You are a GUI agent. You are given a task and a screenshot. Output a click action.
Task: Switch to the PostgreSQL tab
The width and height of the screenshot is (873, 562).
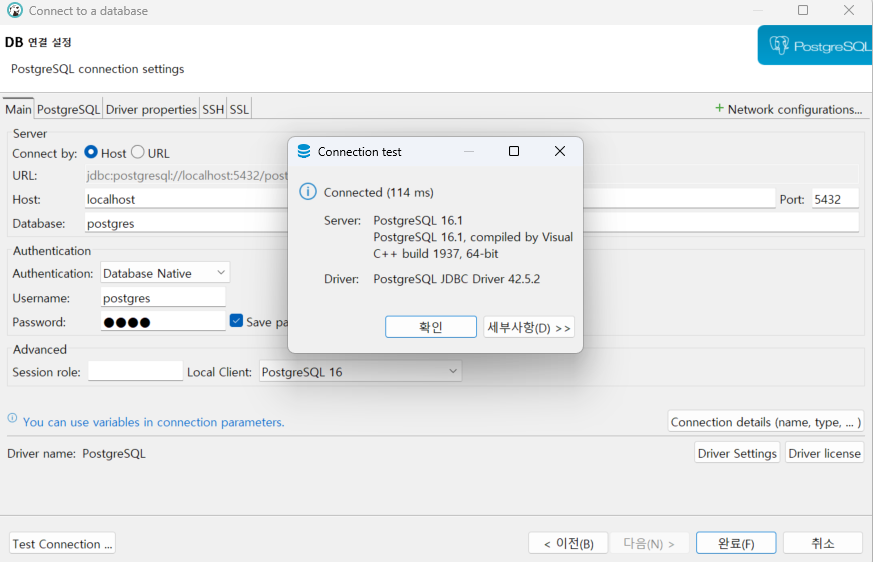coord(68,109)
